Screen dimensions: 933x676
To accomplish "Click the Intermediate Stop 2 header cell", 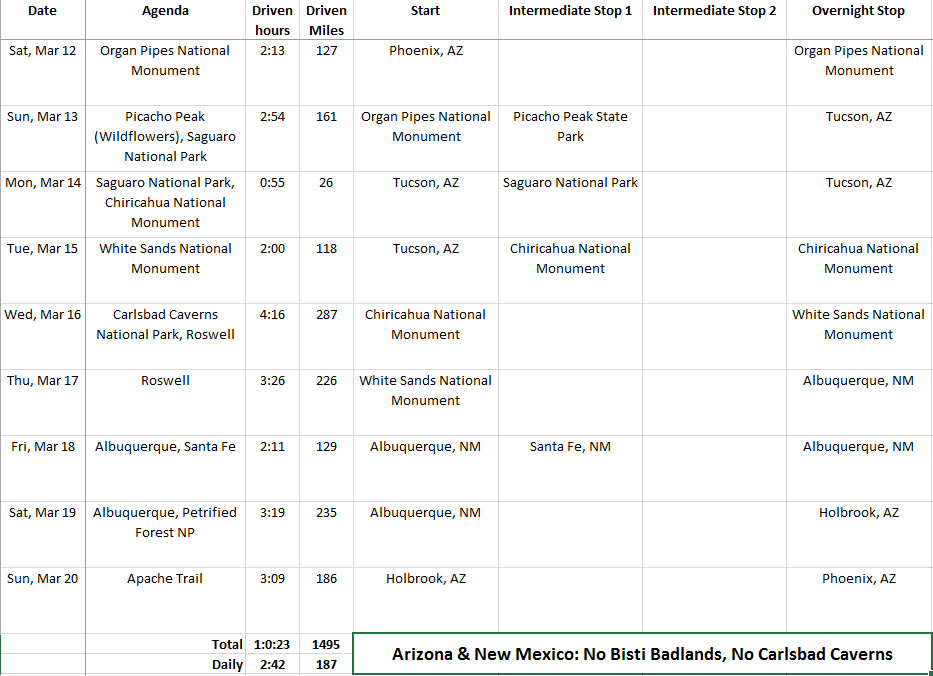I will (x=714, y=11).
